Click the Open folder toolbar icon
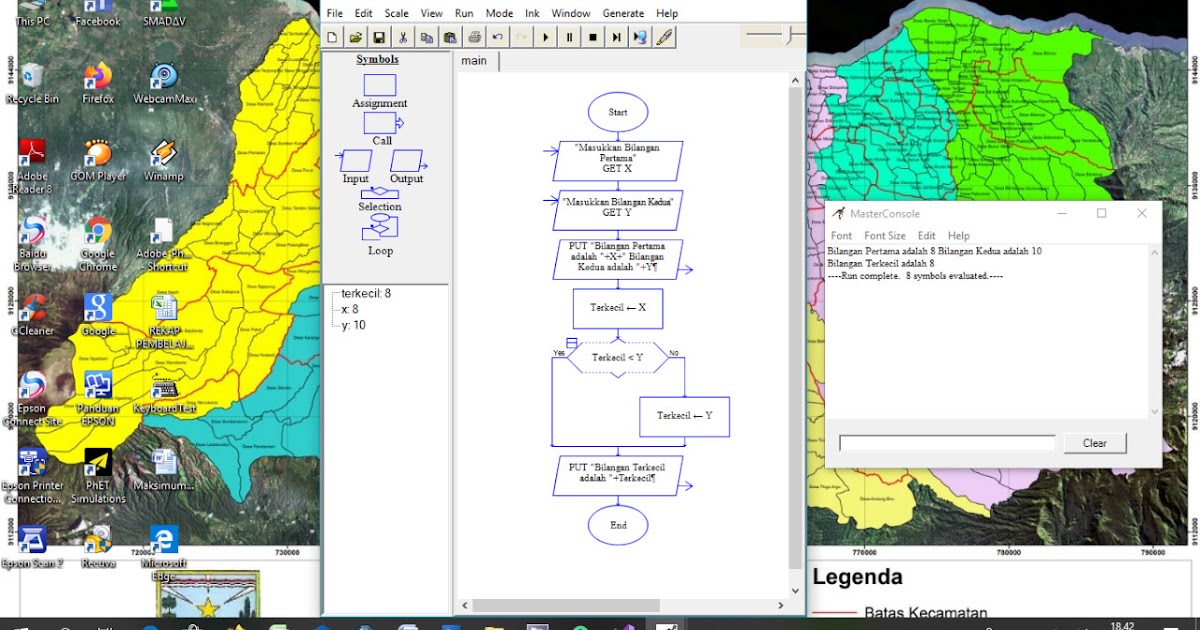Image resolution: width=1200 pixels, height=630 pixels. click(356, 37)
